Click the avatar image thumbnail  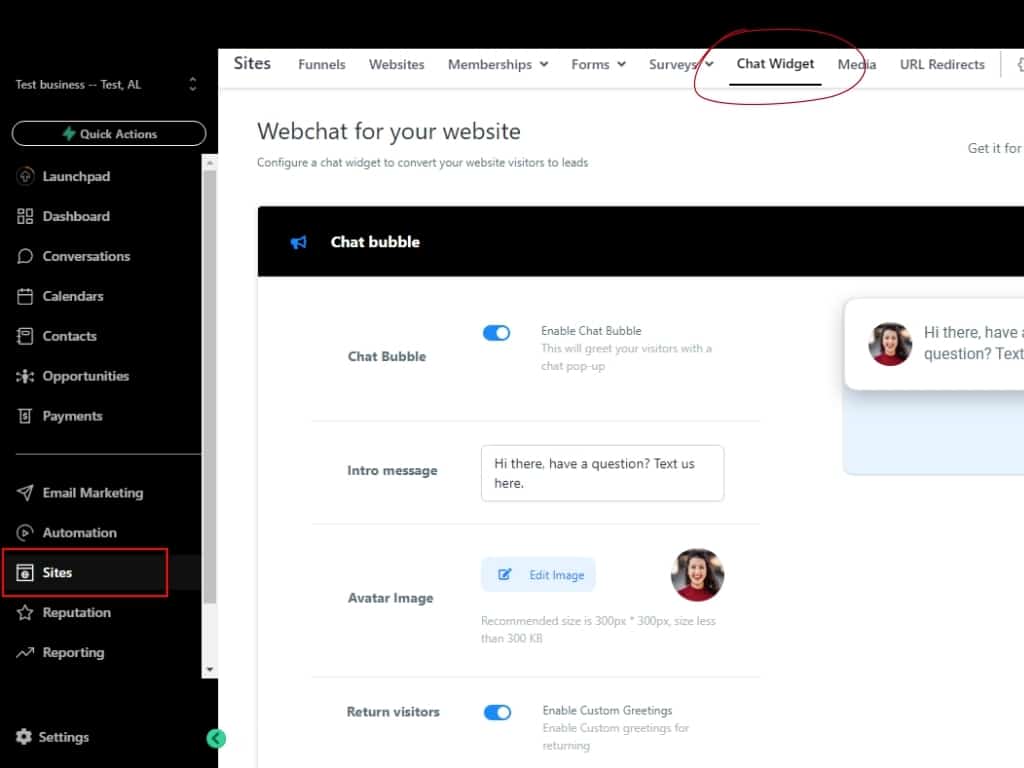tap(697, 575)
